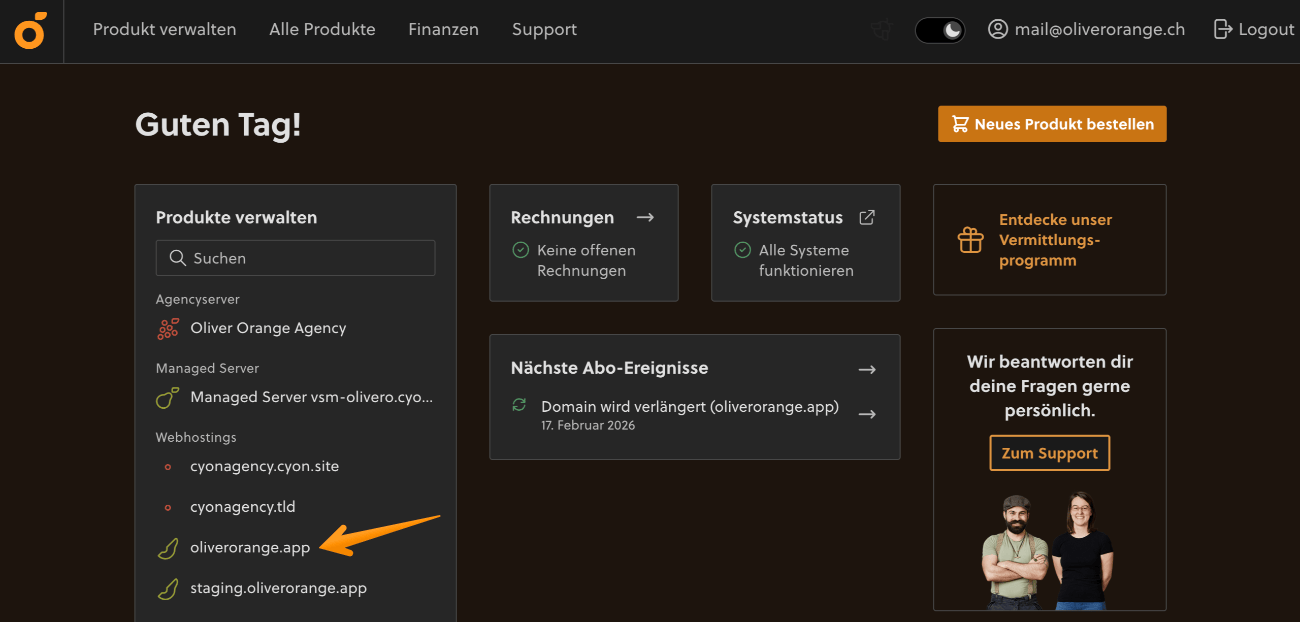Open the oliverorange.app renewal entry arrow
The image size is (1300, 622).
868,414
